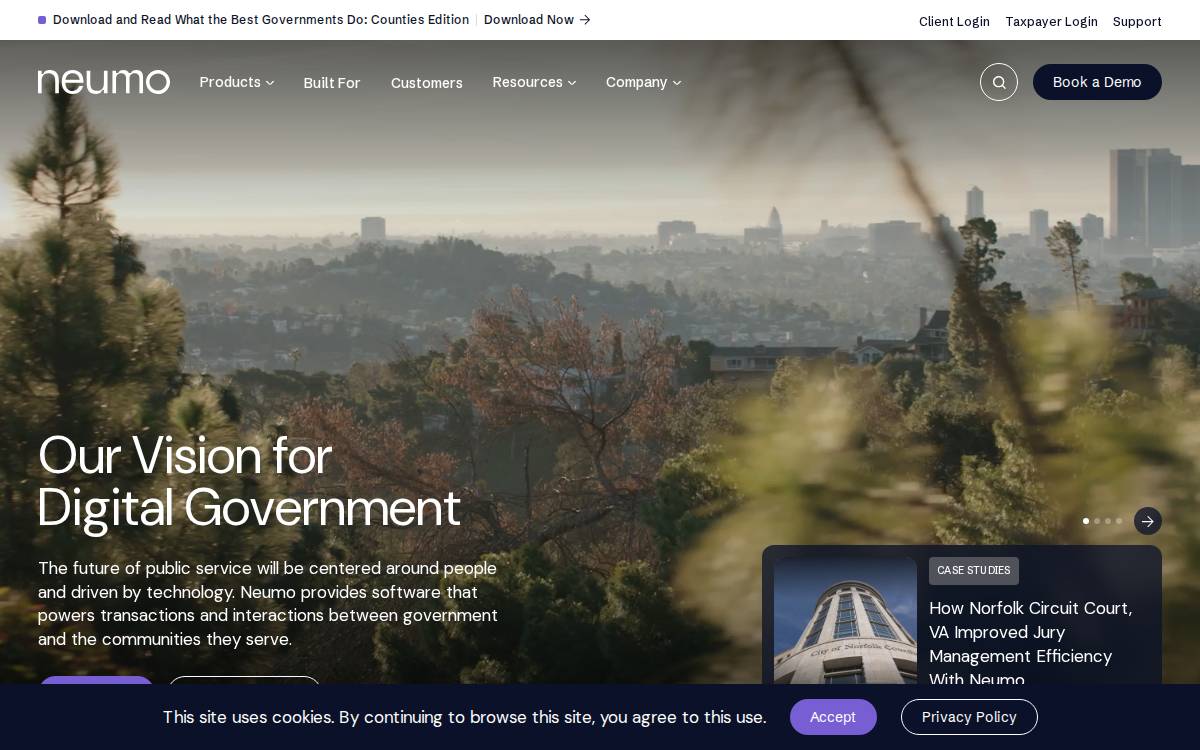Image resolution: width=1200 pixels, height=750 pixels.
Task: Open the Customers menu item
Action: click(427, 83)
